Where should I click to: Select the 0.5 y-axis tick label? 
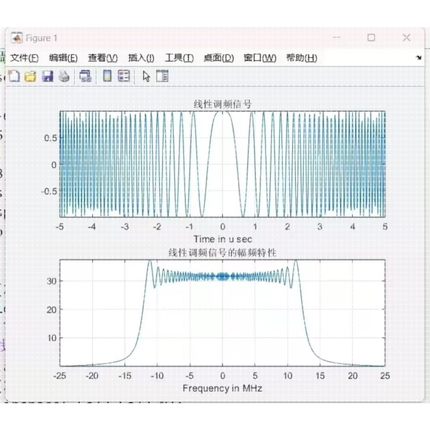[50, 138]
